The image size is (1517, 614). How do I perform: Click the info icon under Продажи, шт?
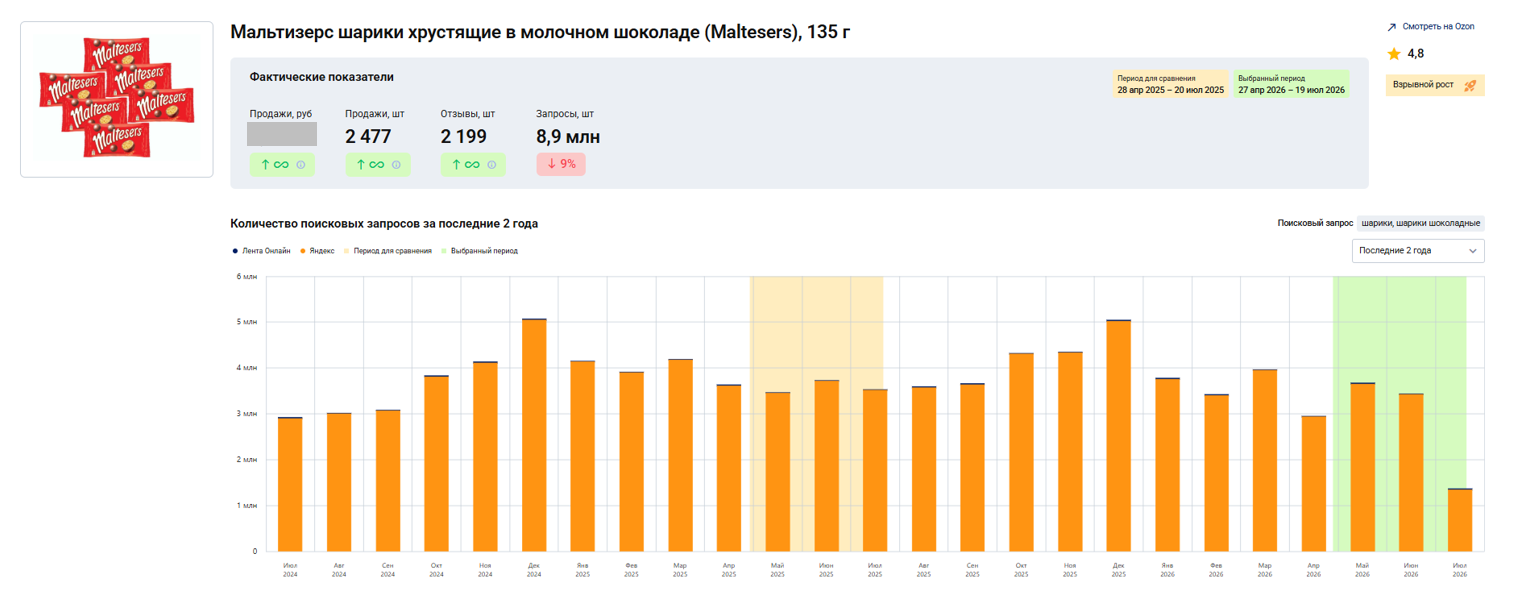point(396,165)
